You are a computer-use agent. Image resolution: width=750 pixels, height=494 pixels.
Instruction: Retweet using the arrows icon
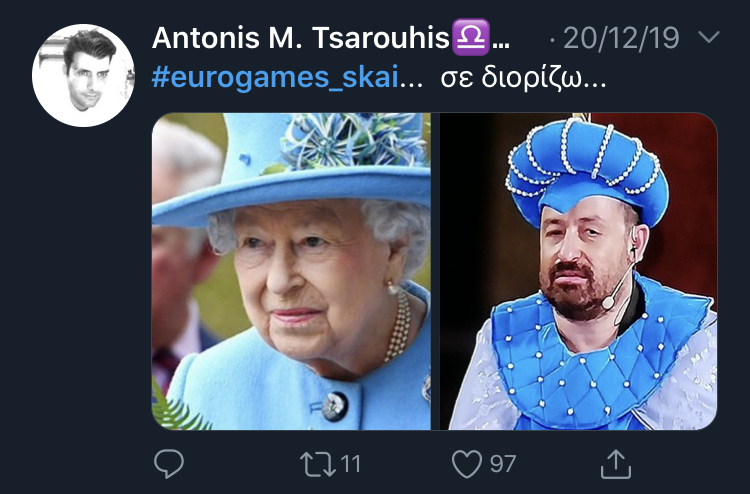click(318, 464)
